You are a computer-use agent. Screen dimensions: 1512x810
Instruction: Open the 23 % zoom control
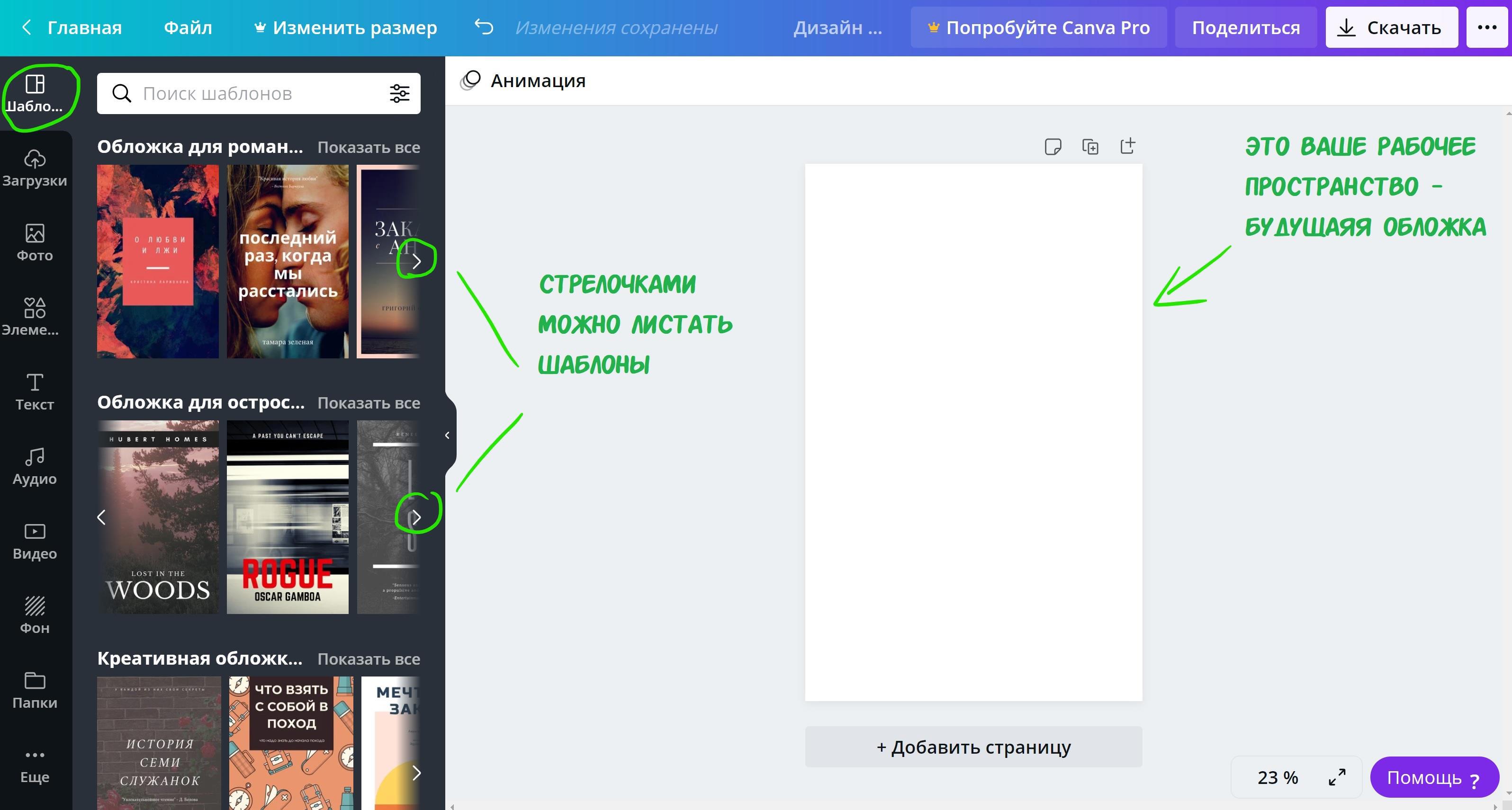(1277, 777)
